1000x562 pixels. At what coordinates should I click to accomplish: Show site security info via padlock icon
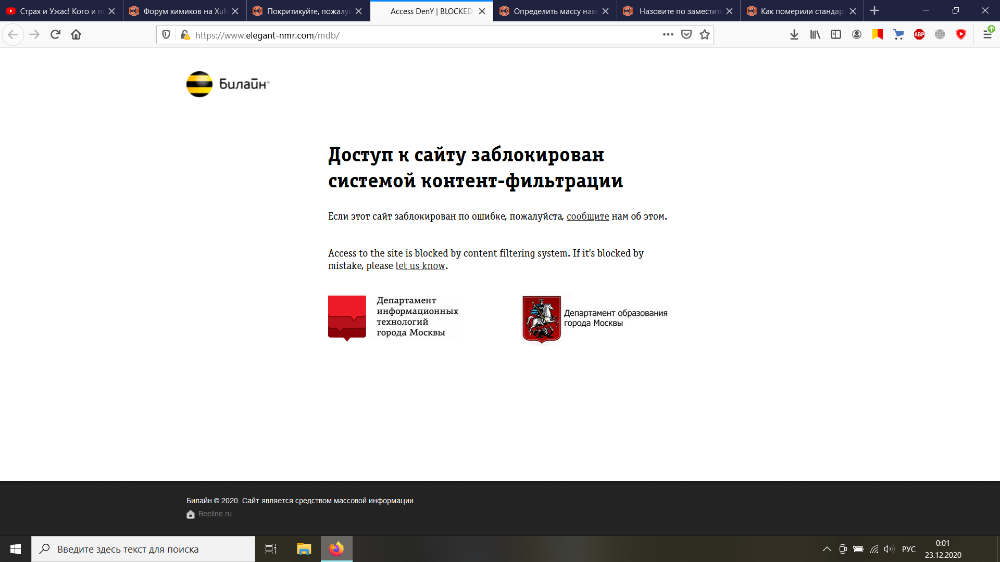(185, 35)
